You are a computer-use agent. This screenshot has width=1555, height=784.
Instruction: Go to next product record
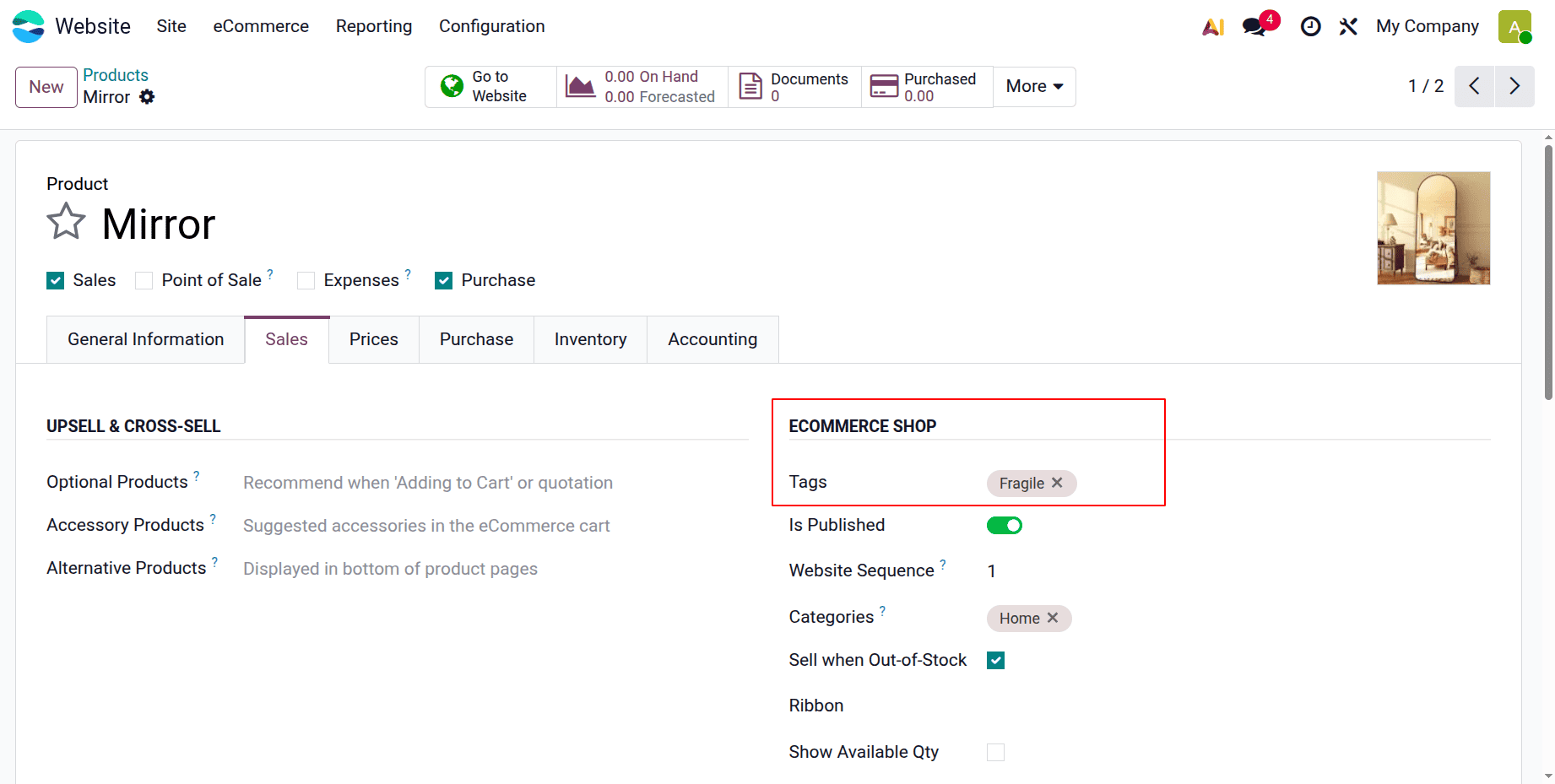[1514, 86]
